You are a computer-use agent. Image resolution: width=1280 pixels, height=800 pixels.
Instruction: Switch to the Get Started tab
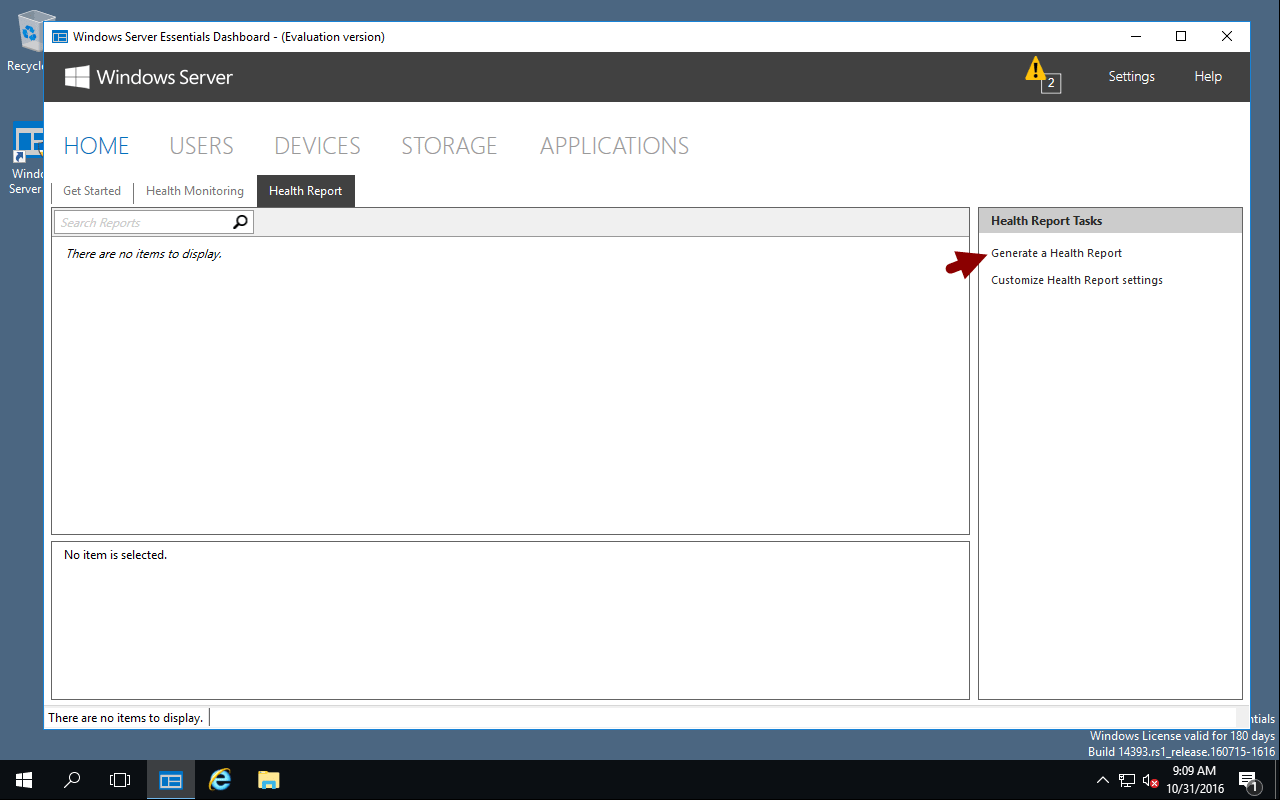pos(92,191)
